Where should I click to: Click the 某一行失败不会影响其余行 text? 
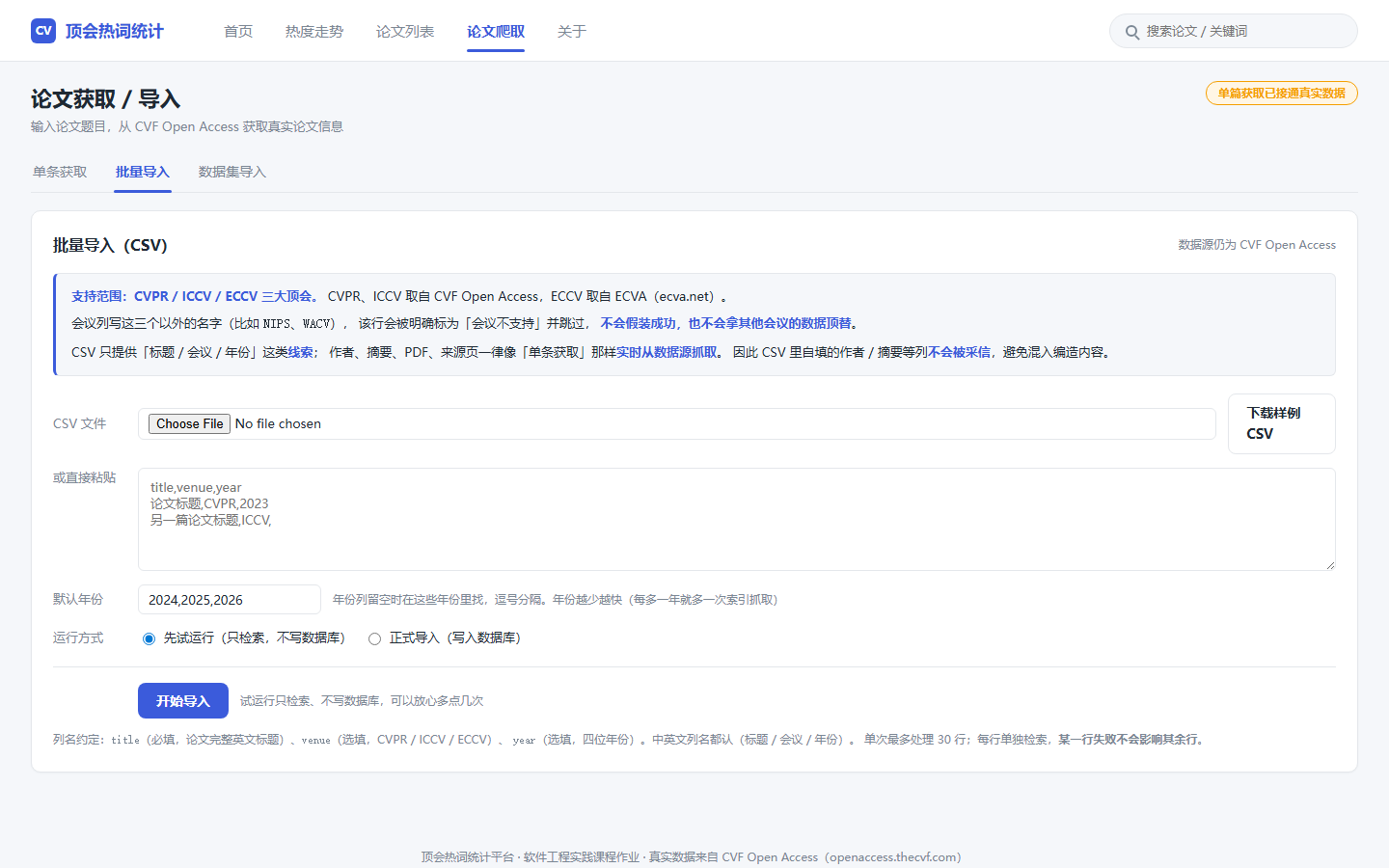coord(1130,740)
